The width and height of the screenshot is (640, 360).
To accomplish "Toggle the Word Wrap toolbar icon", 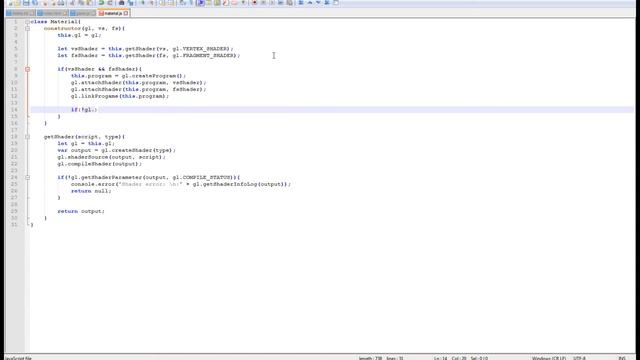I will pyautogui.click(x=182, y=3).
